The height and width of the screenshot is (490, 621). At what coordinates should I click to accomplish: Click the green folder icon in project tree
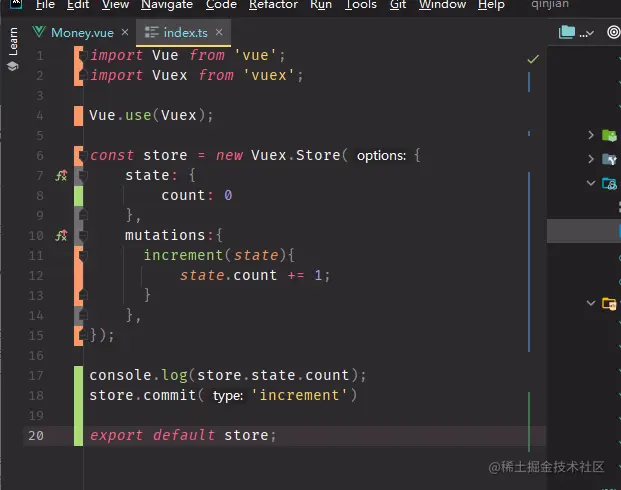click(x=609, y=135)
